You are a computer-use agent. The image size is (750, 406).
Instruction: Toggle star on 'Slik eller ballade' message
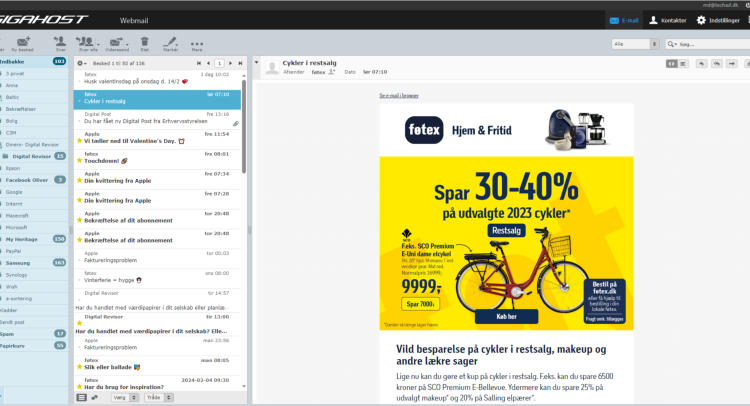(x=79, y=367)
